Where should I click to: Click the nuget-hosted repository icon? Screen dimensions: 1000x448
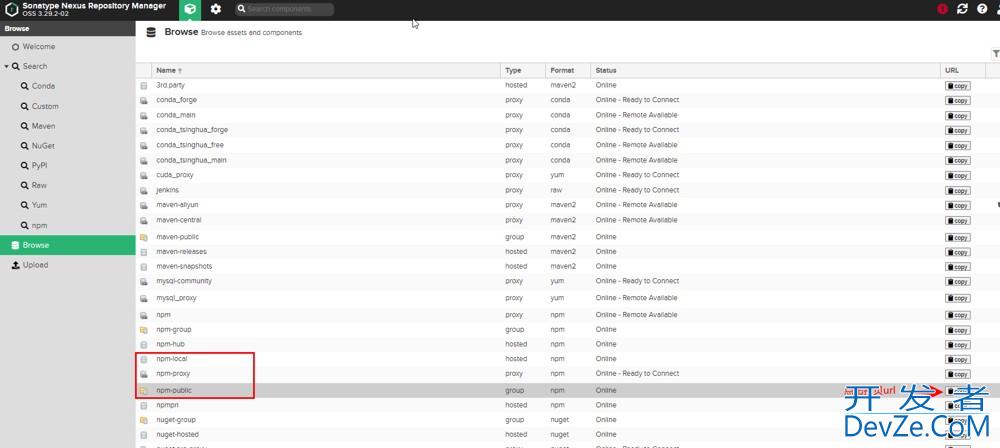pyautogui.click(x=143, y=435)
